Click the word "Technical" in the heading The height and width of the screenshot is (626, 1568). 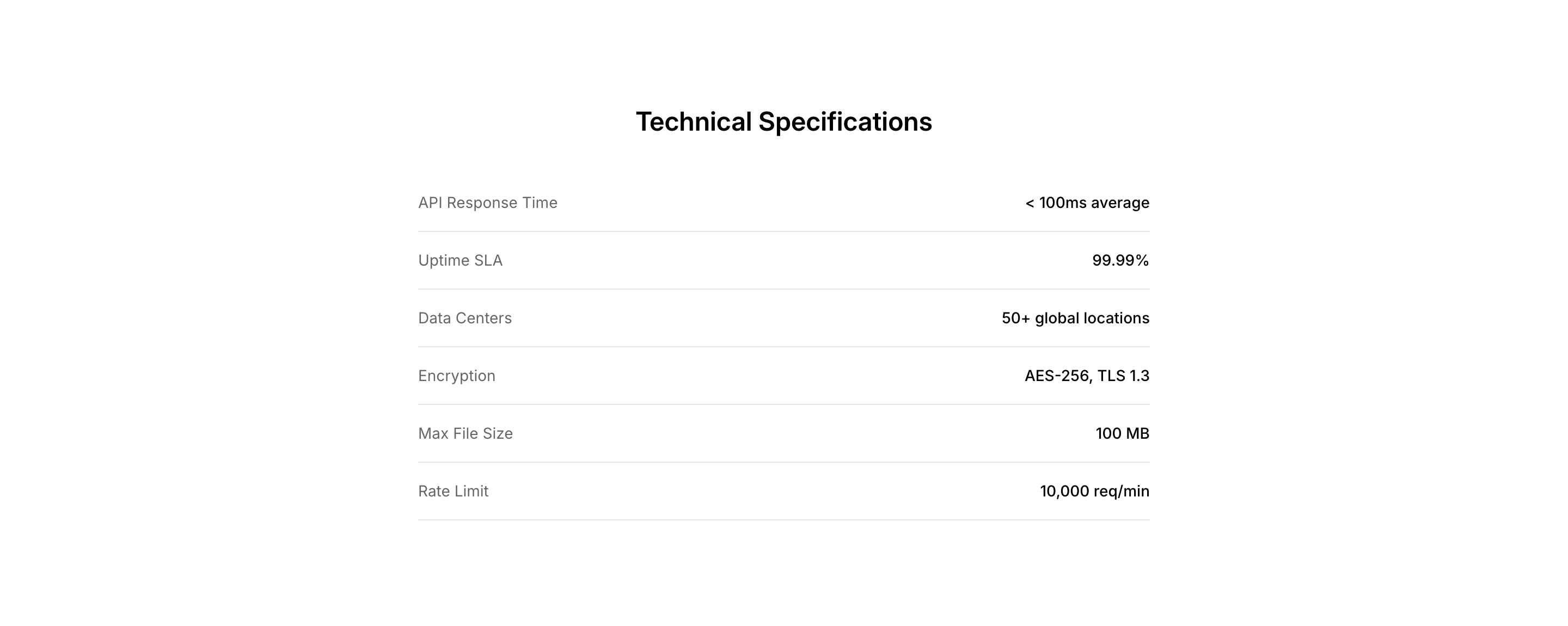coord(693,122)
